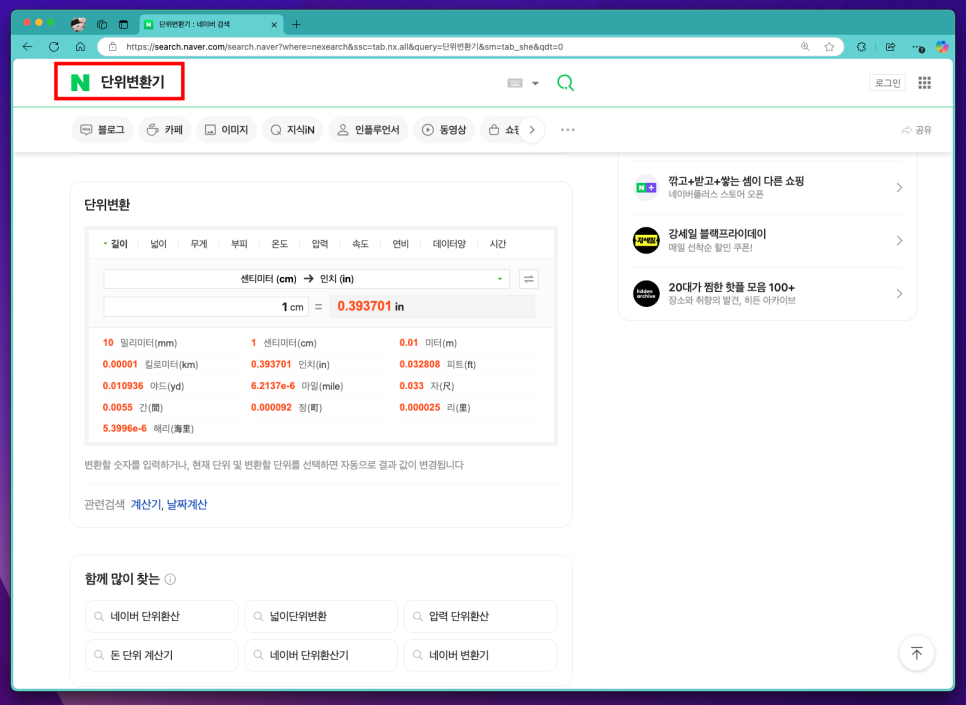Select the 속도 unit category
The image size is (966, 705).
coord(360,244)
